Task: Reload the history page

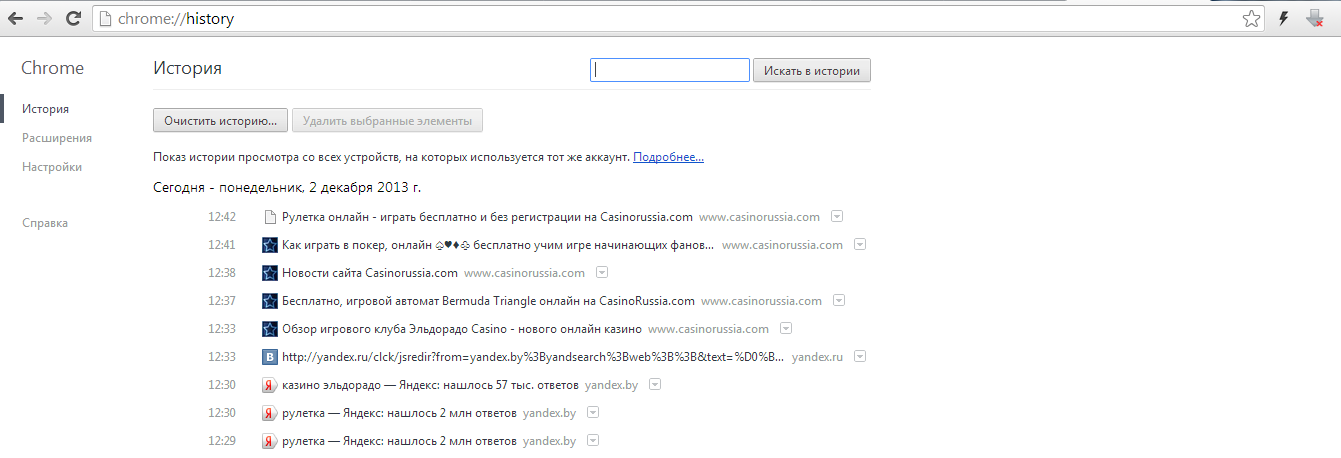Action: coord(73,18)
